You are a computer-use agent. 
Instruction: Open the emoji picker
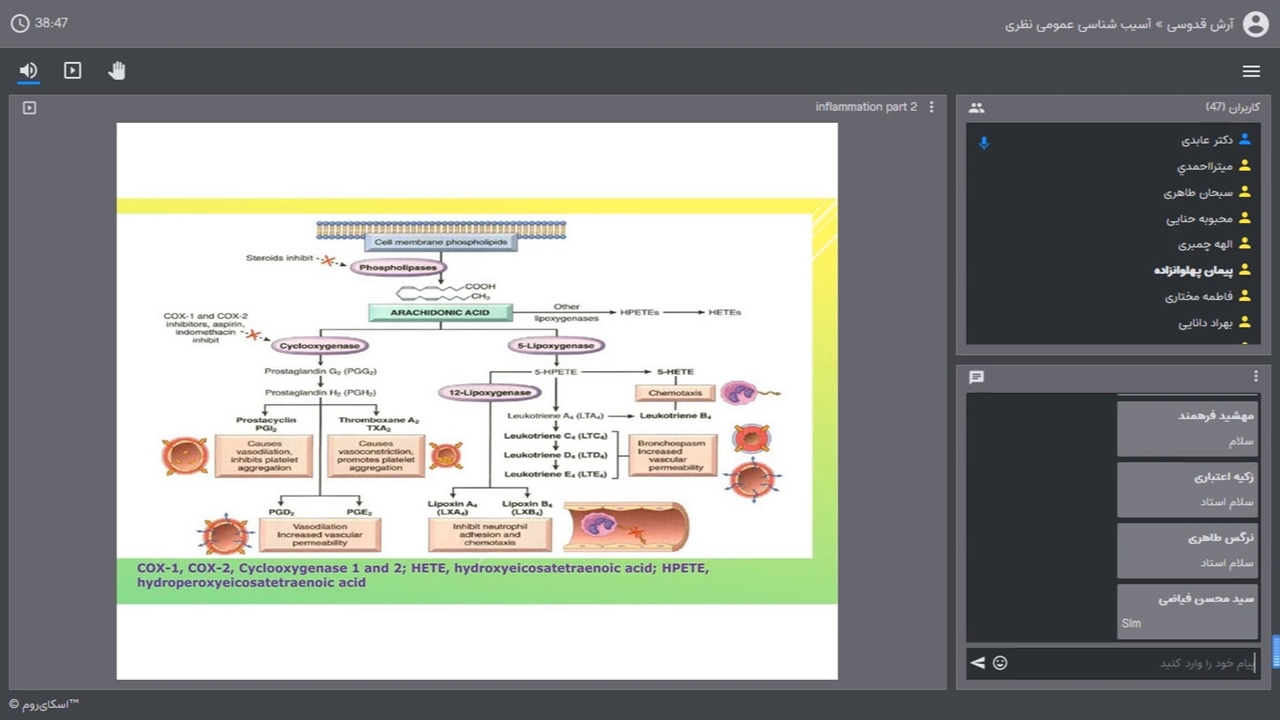tap(1000, 663)
